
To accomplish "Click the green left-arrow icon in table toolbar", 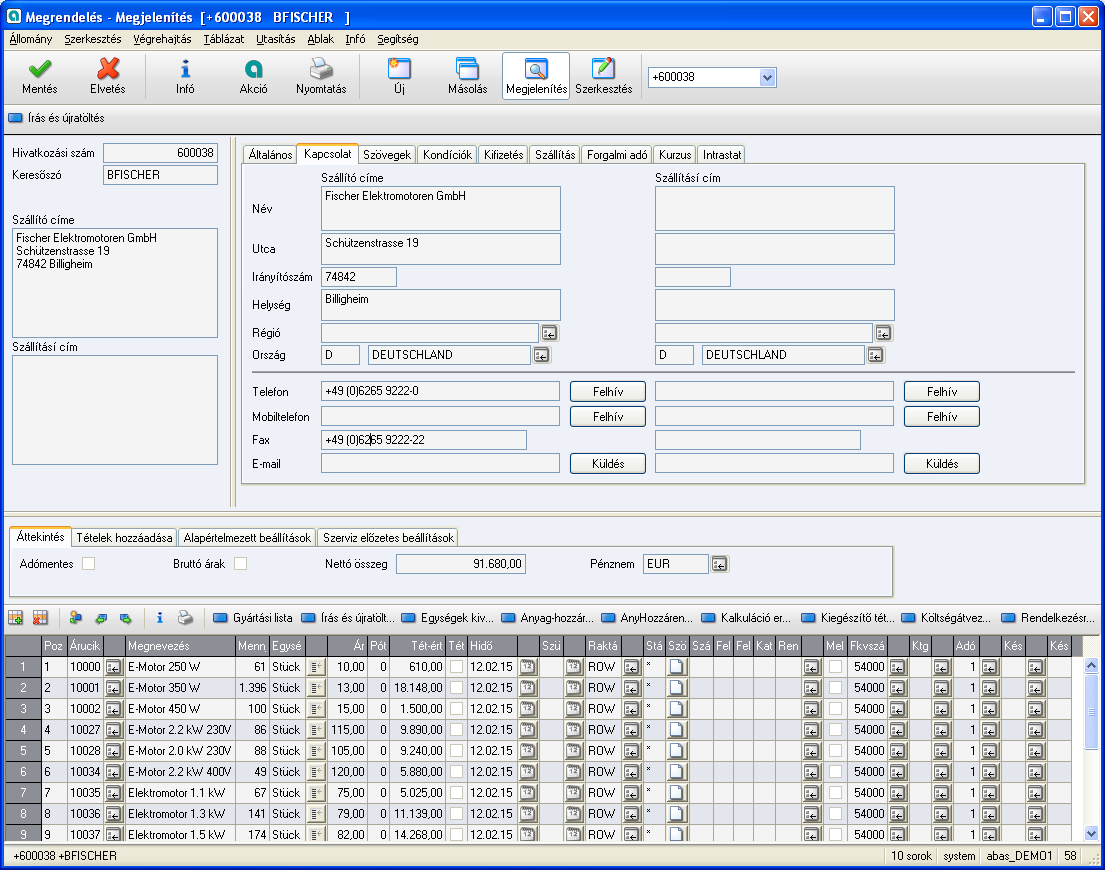I will (x=101, y=618).
